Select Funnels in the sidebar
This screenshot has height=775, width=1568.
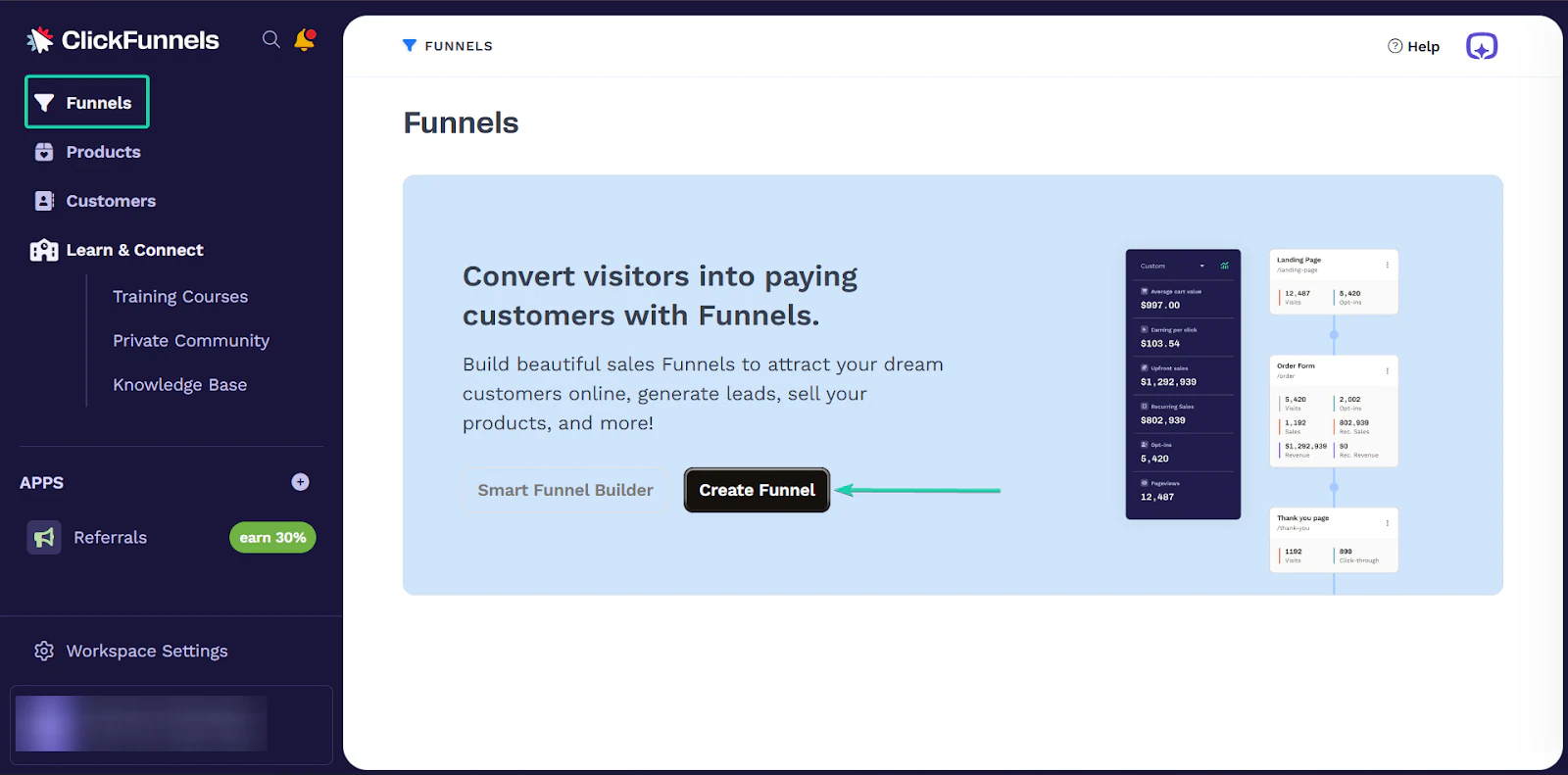[87, 102]
